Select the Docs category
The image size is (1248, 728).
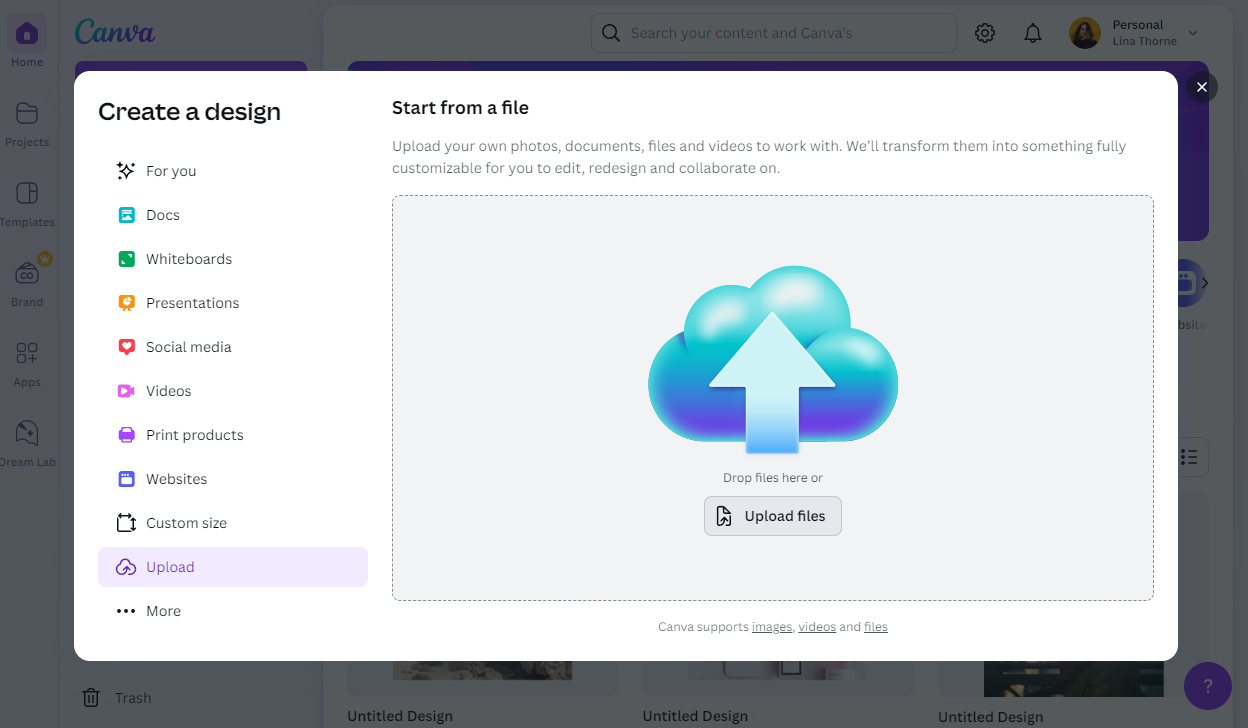click(x=233, y=215)
